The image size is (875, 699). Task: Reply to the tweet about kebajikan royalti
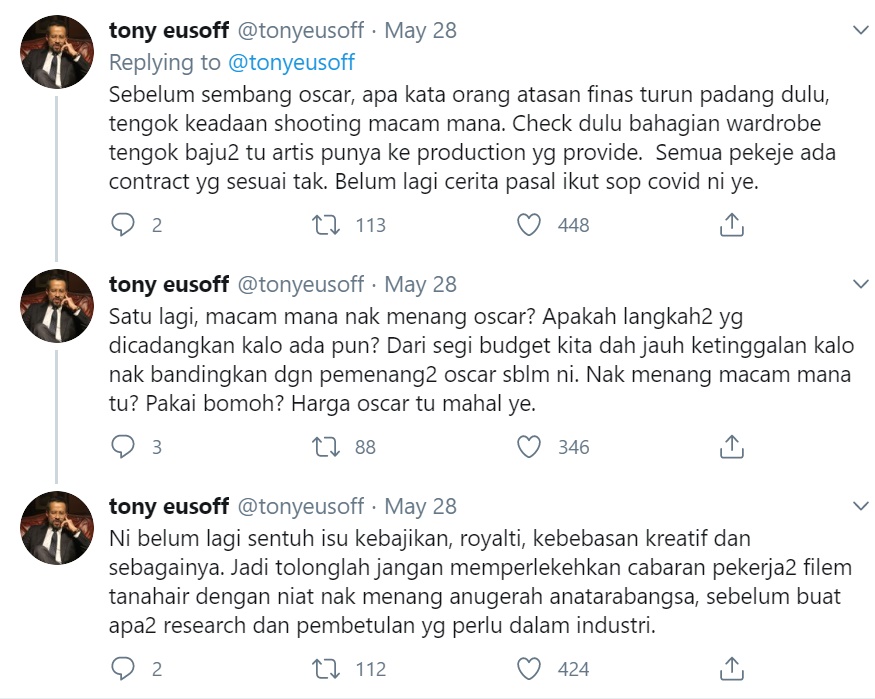[x=123, y=669]
